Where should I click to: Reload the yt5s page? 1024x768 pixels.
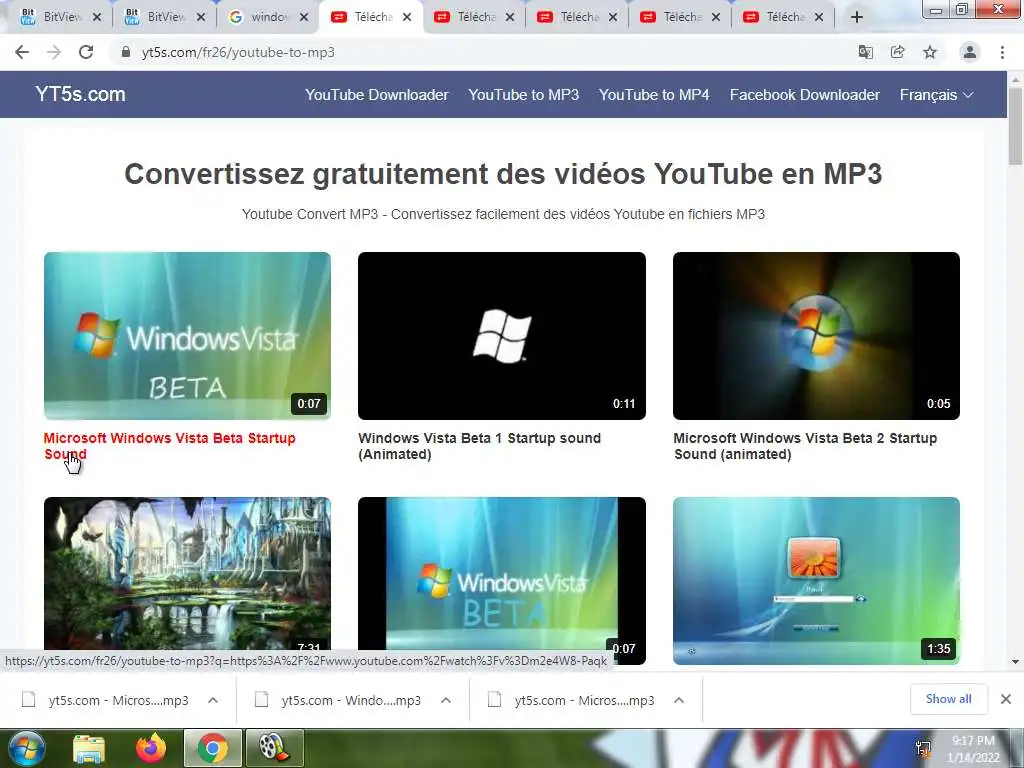(86, 52)
